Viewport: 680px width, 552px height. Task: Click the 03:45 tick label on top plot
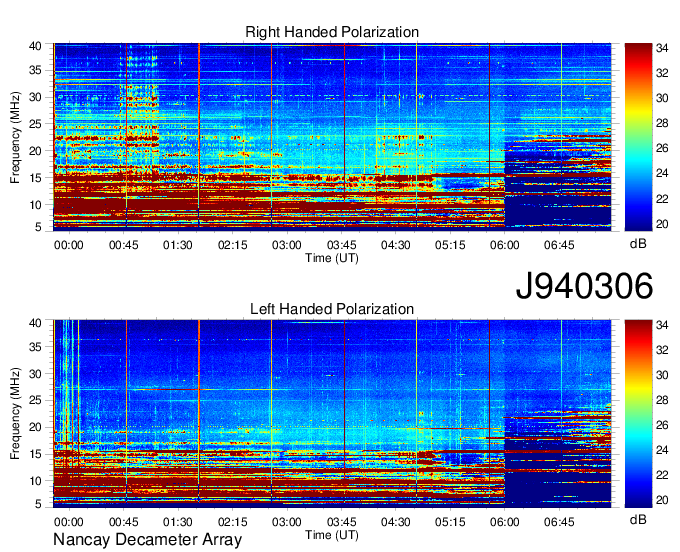tap(342, 245)
